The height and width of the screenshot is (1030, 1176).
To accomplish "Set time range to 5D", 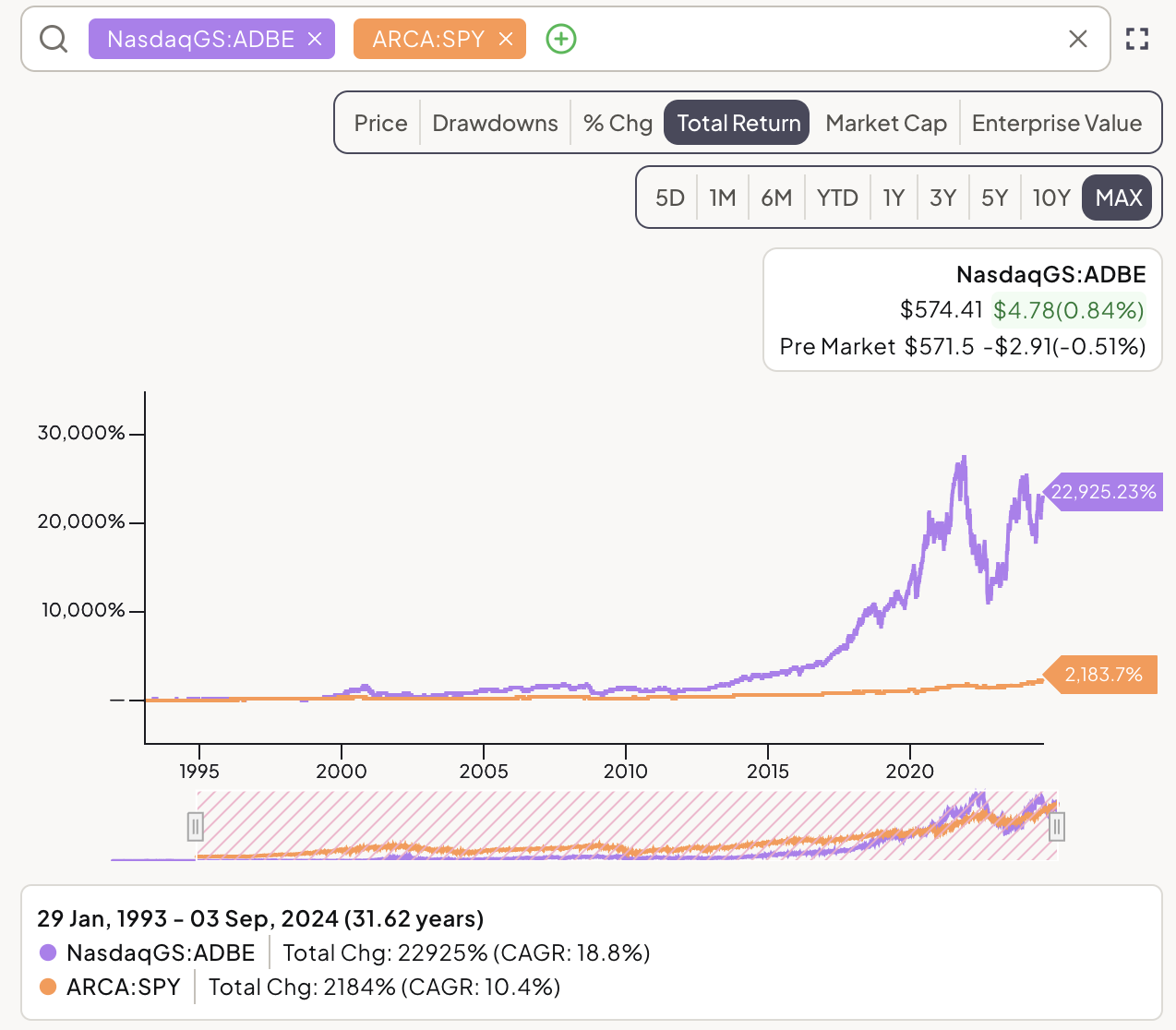I will point(670,198).
